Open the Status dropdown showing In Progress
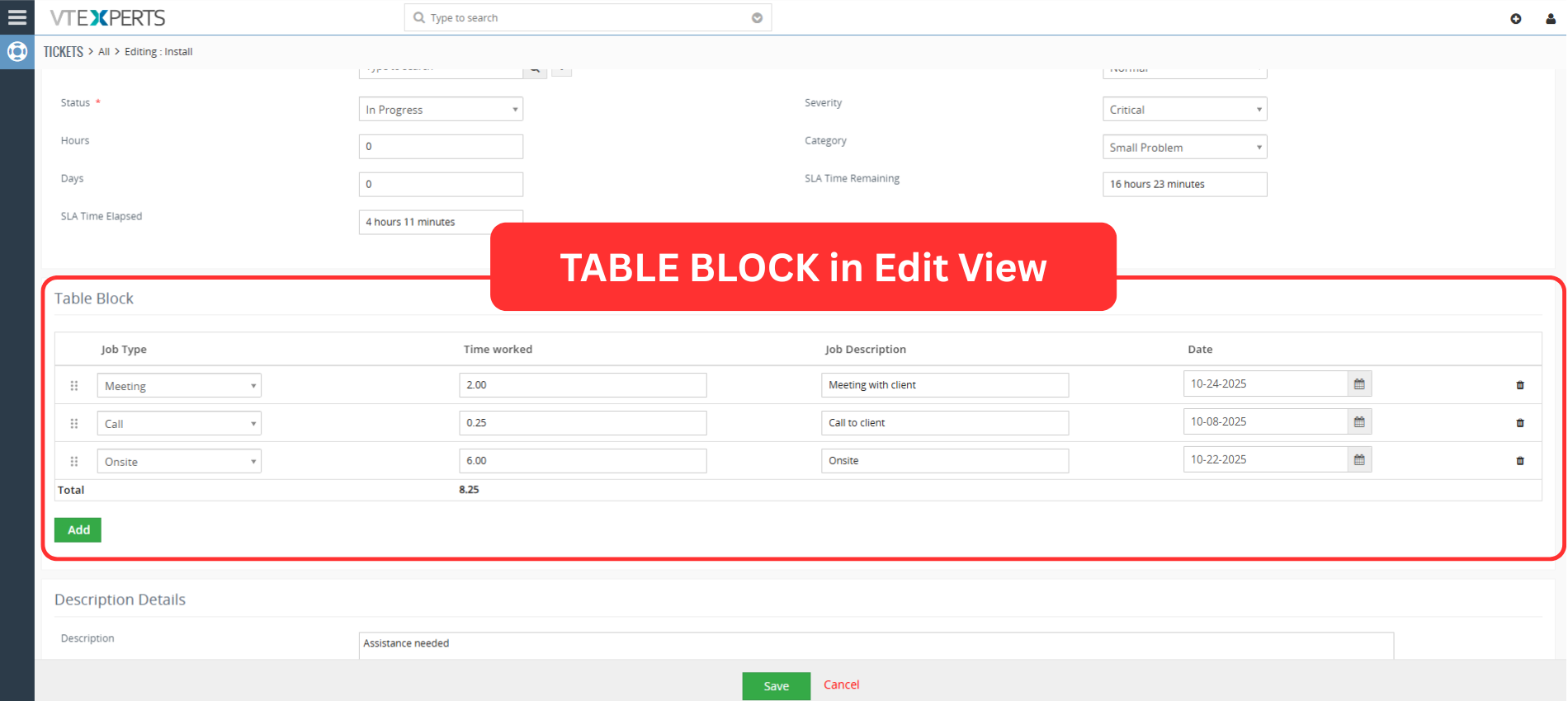The height and width of the screenshot is (701, 1568). (441, 110)
